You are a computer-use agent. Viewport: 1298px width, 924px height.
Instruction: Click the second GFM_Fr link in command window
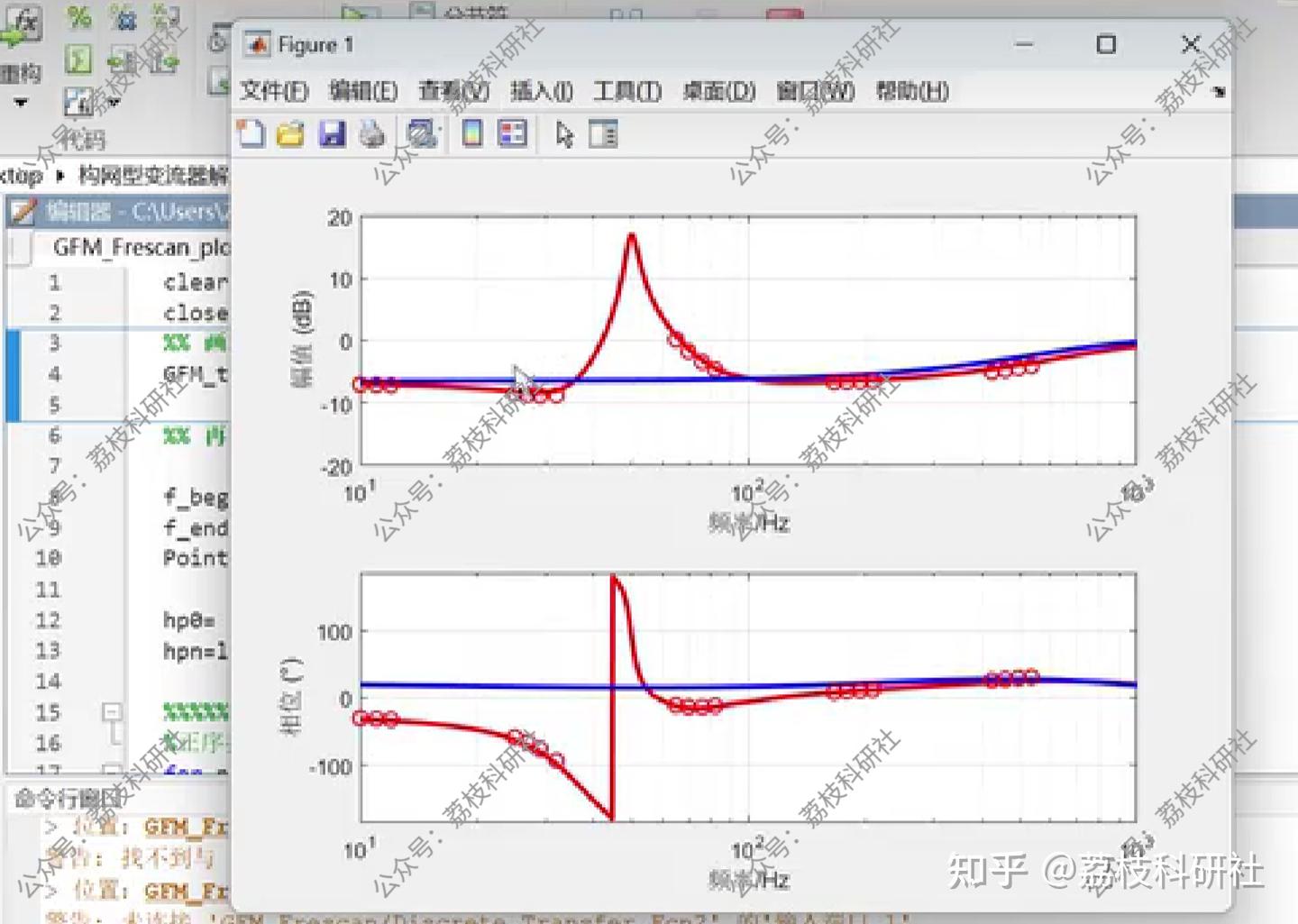[187, 891]
